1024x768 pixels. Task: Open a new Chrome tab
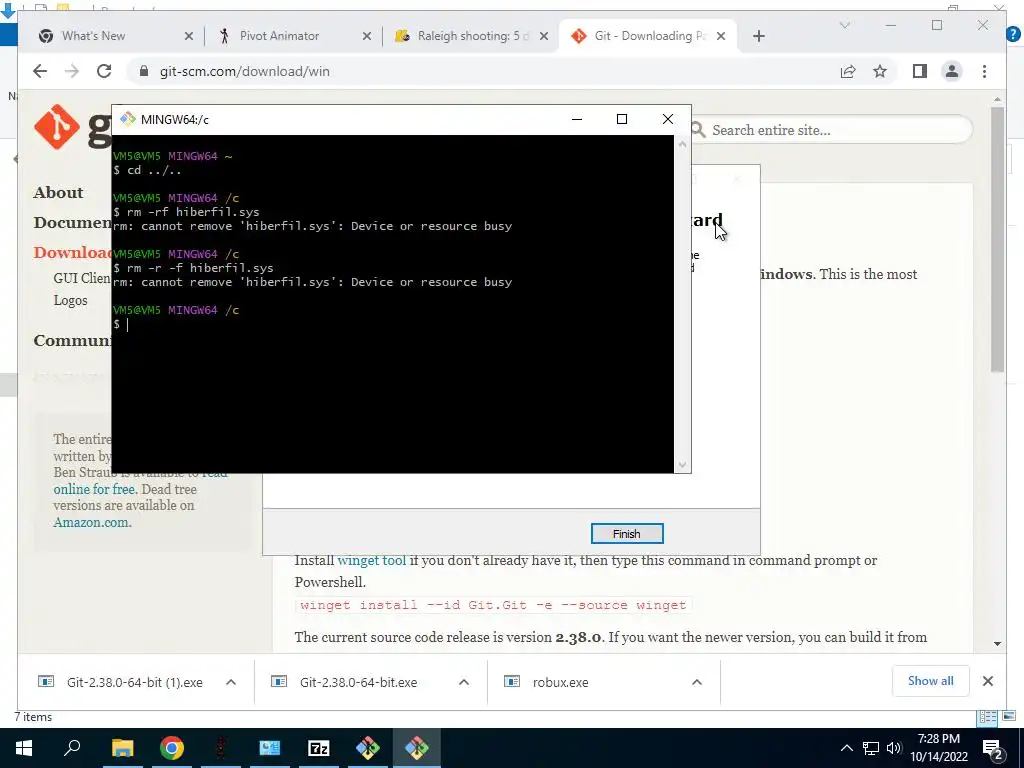pos(758,36)
